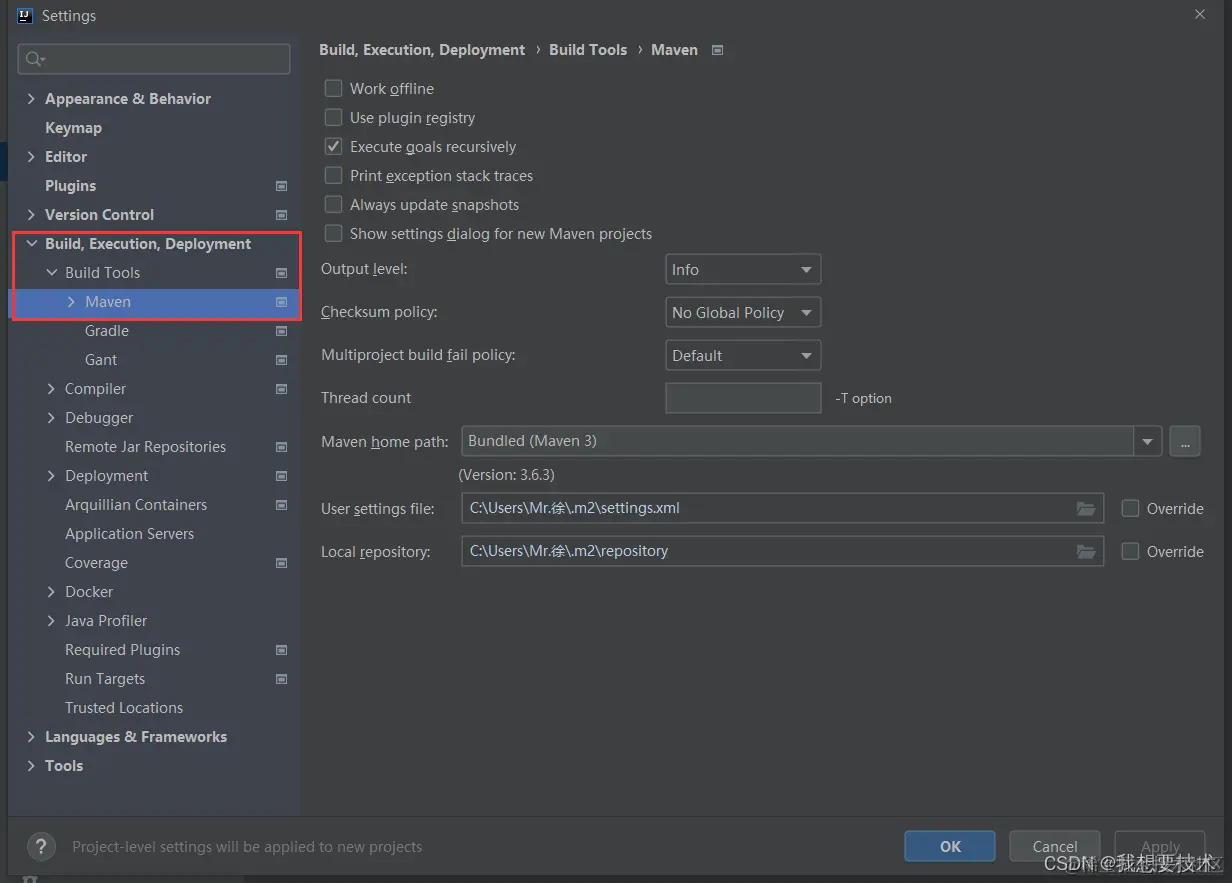Click inside the Thread count field
1232x883 pixels.
point(743,398)
